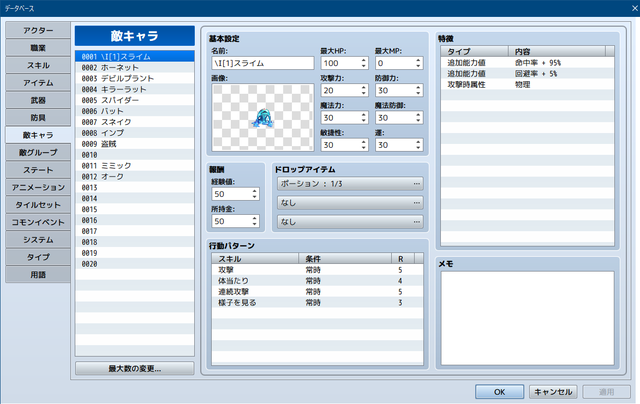The width and height of the screenshot is (640, 404).
Task: Open the ポーション 1/3 drop item selector
Action: coord(350,184)
